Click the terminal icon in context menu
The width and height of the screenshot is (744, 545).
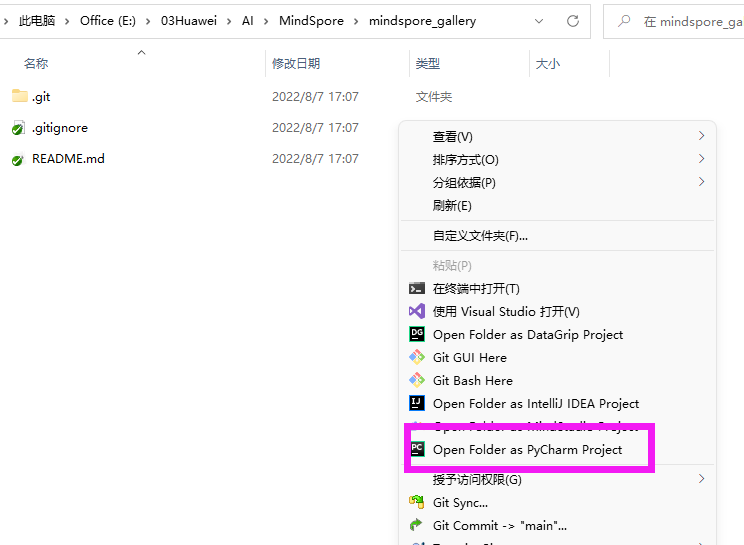tap(417, 288)
